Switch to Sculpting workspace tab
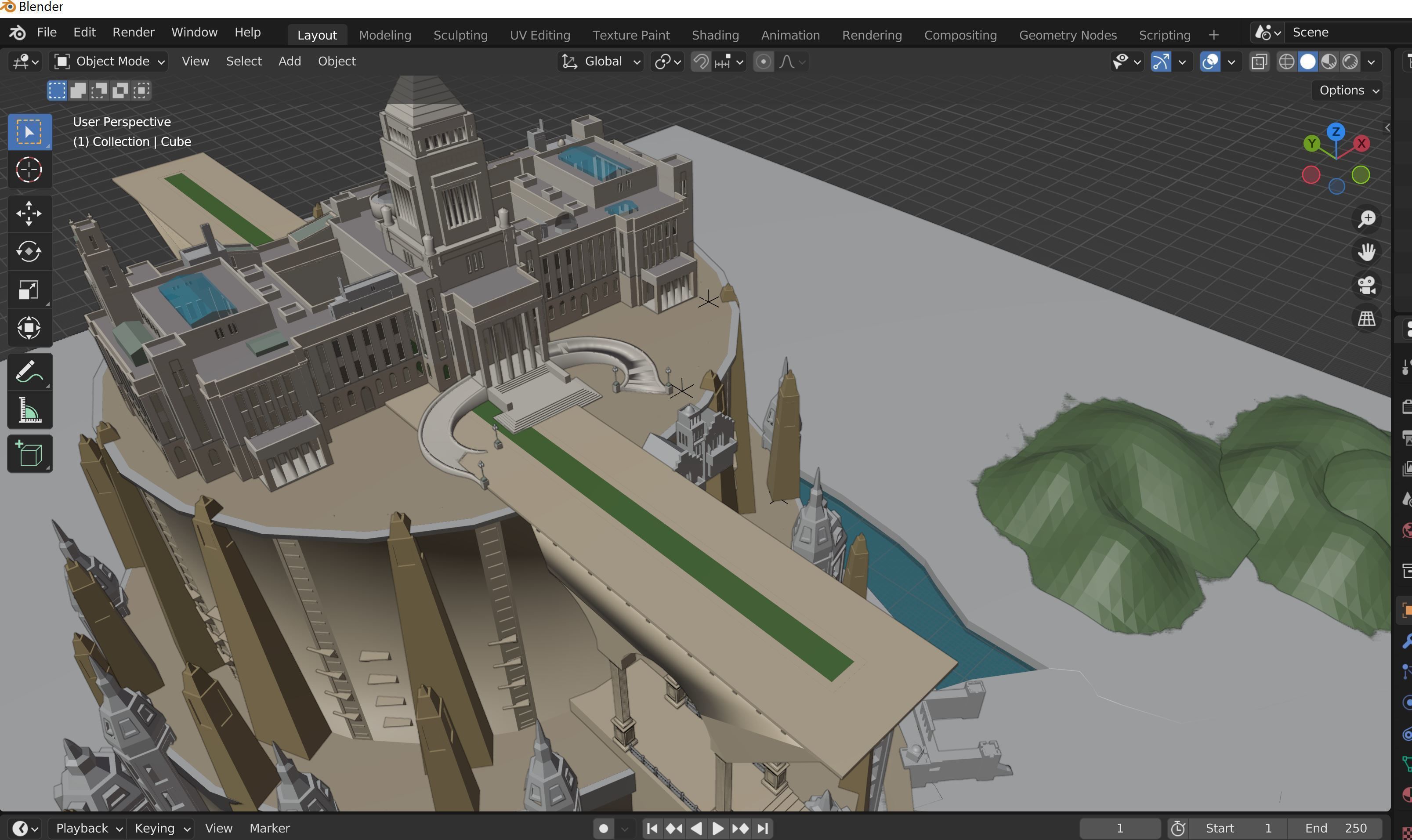 pyautogui.click(x=461, y=35)
